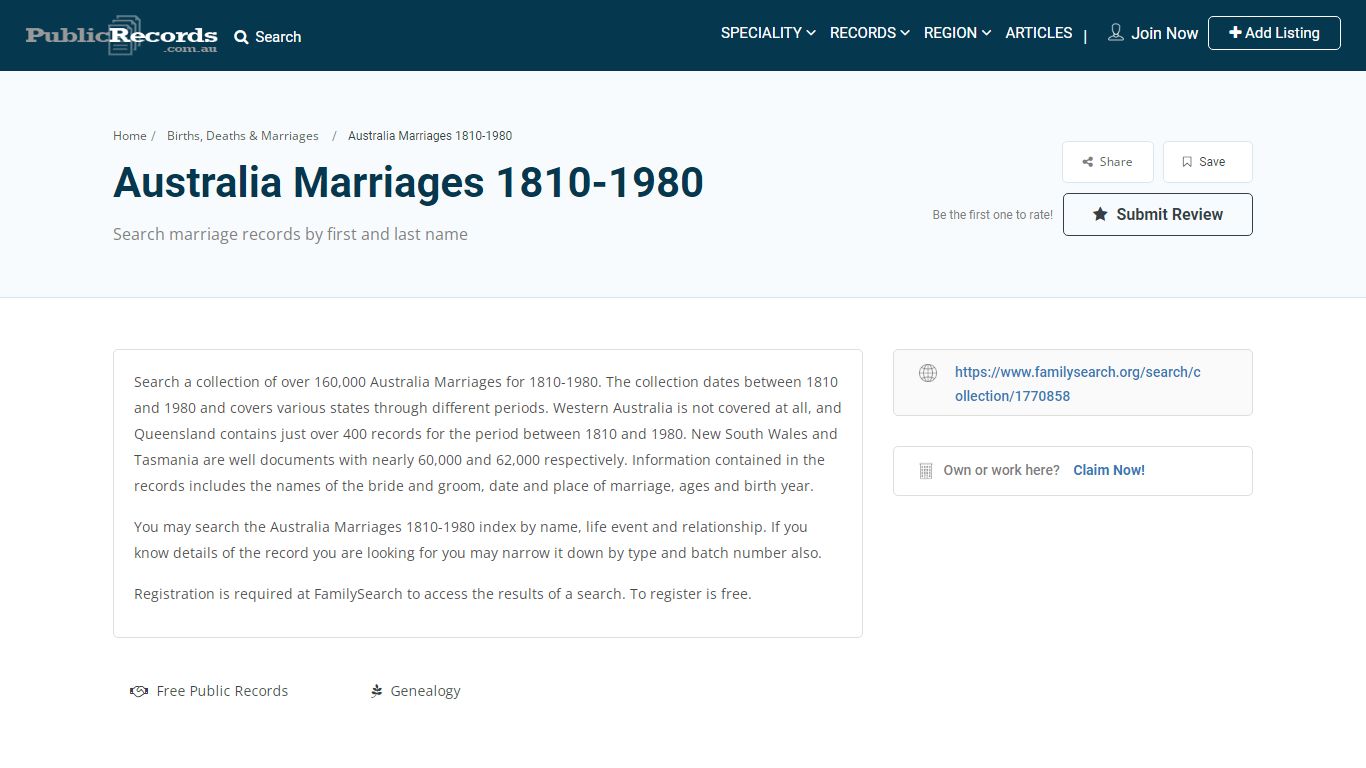Click the paragraph starting 'Search a collection of over'
Image resolution: width=1366 pixels, height=768 pixels.
[488, 434]
